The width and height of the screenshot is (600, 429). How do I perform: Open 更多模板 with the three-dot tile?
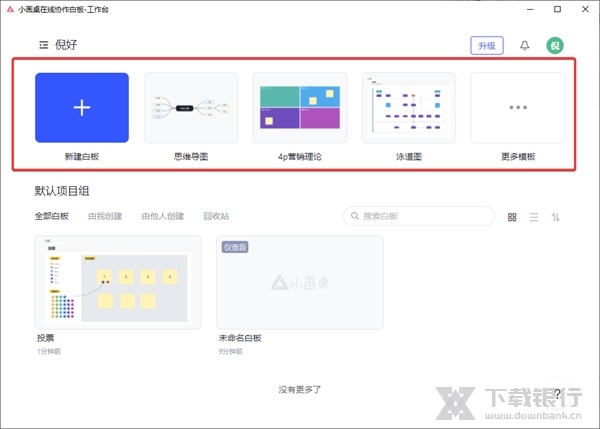(x=518, y=108)
